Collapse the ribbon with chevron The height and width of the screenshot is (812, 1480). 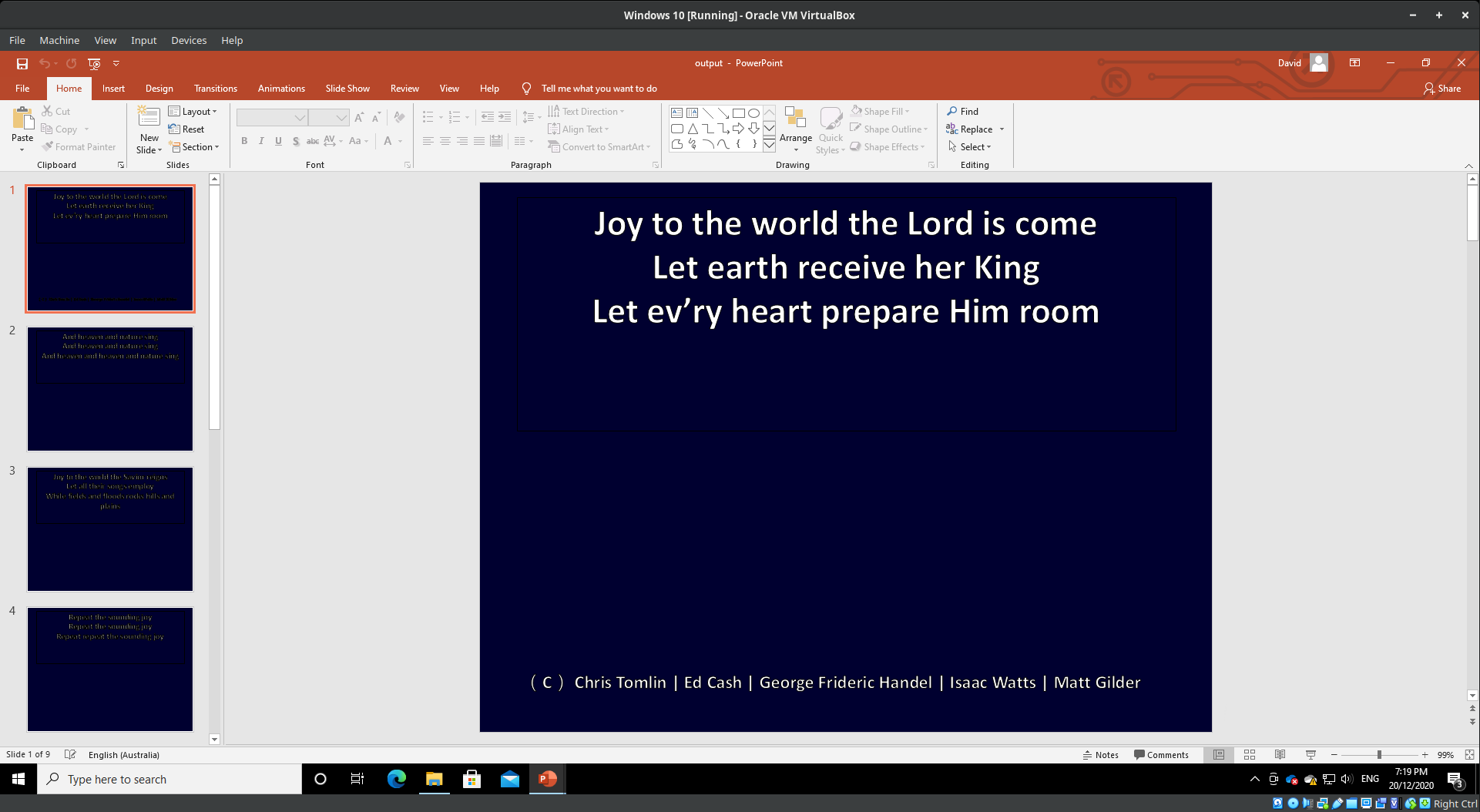1469,166
